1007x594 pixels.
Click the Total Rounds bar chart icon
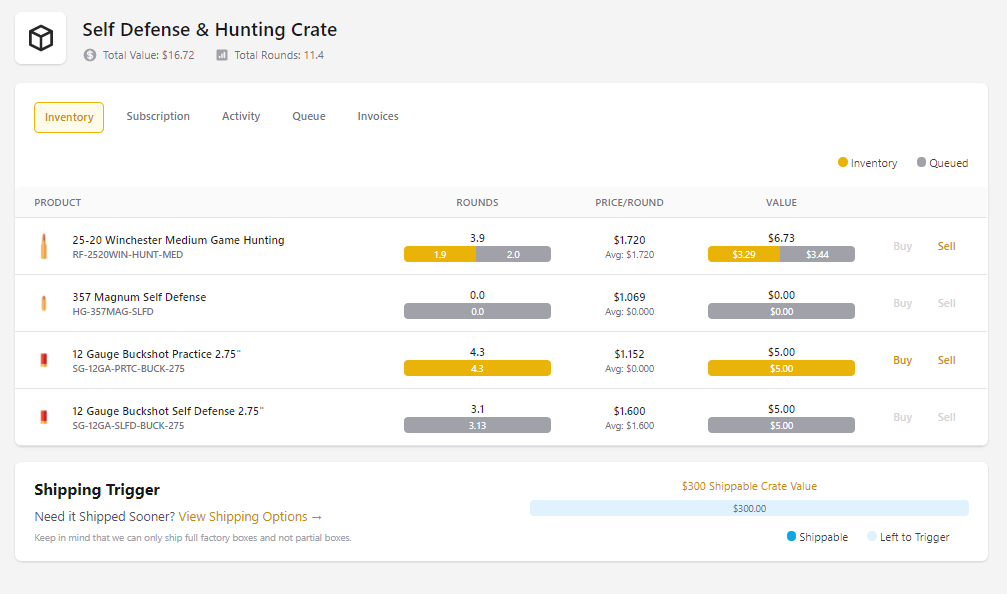pyautogui.click(x=222, y=55)
